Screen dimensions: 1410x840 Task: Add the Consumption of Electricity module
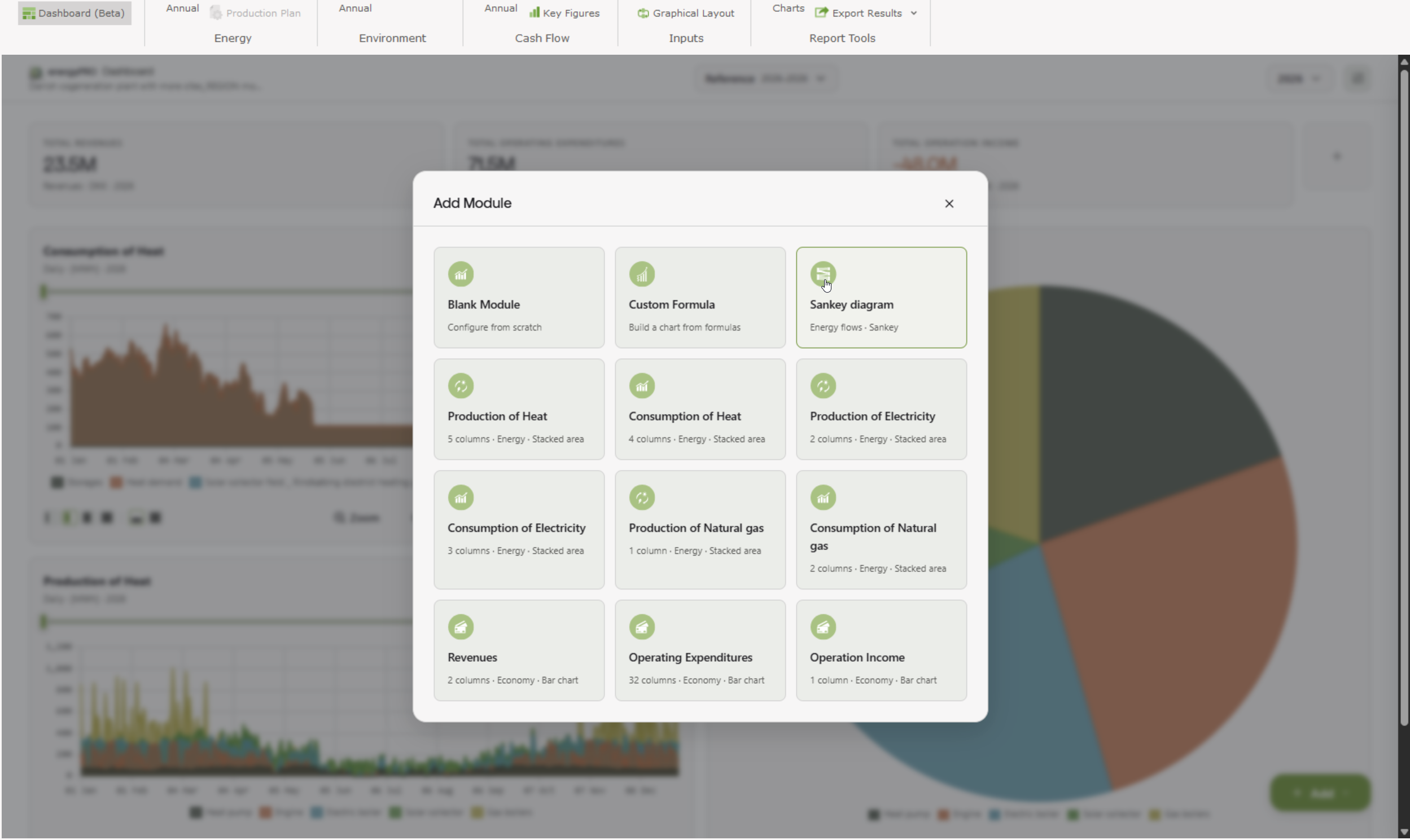pos(519,530)
